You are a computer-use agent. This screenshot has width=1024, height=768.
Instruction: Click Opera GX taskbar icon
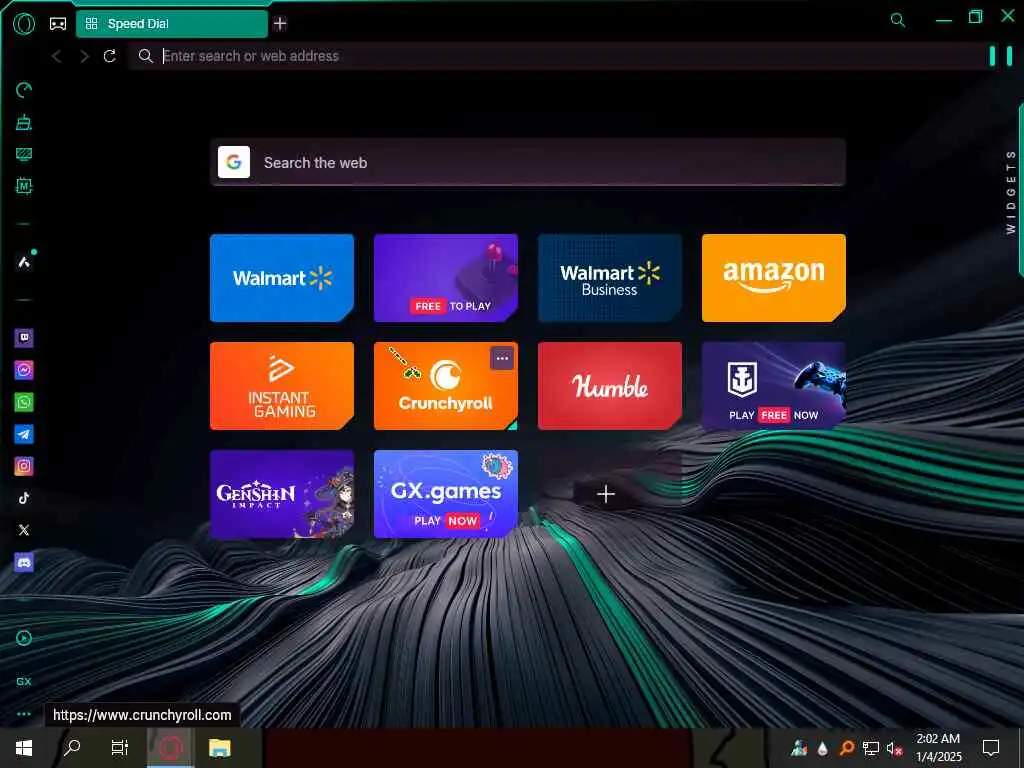pos(170,748)
